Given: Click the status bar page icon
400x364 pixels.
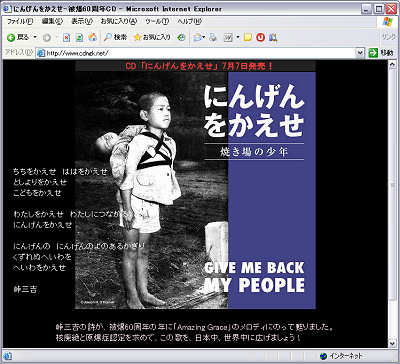Looking at the screenshot, I should pyautogui.click(x=8, y=356).
